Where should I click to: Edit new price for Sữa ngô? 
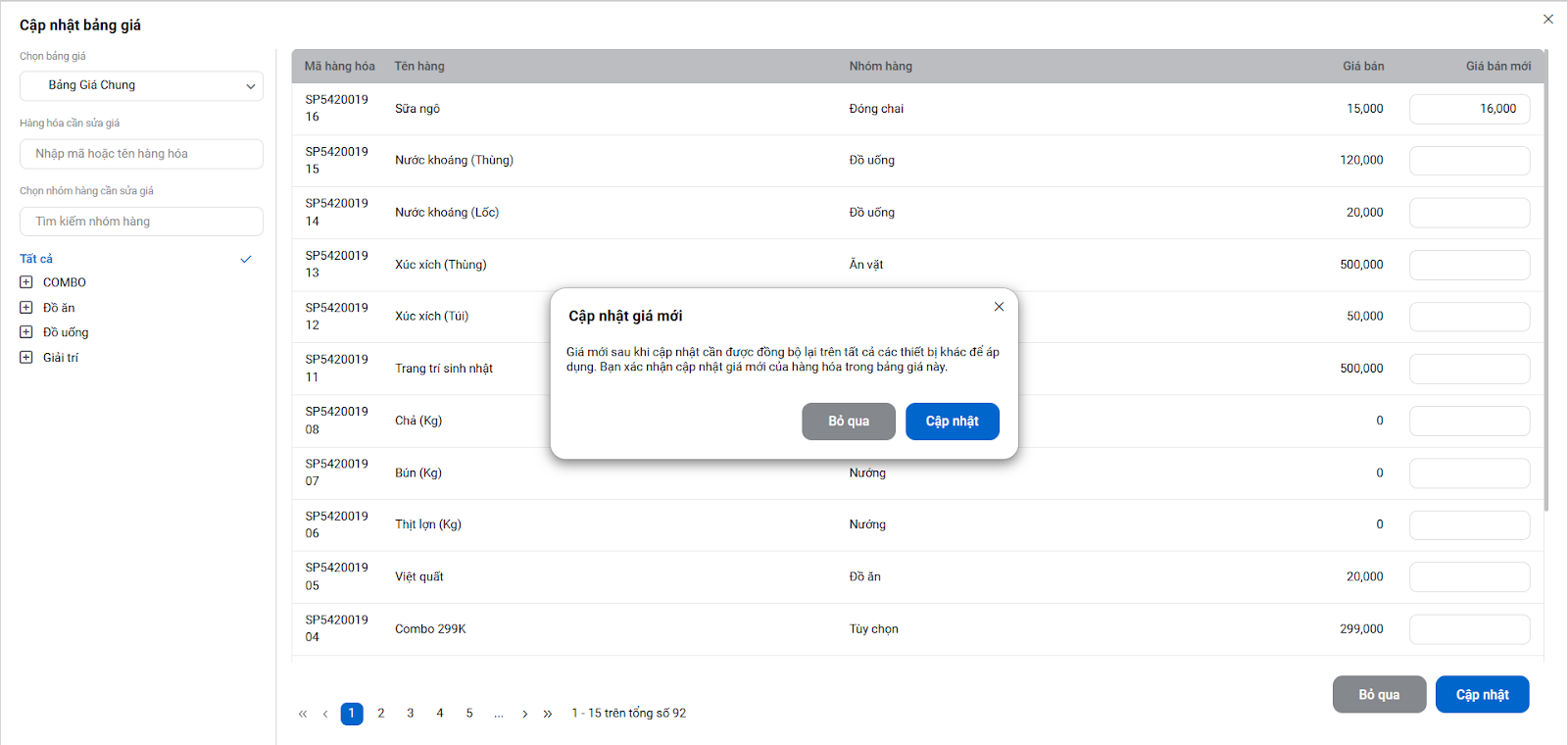coord(1469,109)
